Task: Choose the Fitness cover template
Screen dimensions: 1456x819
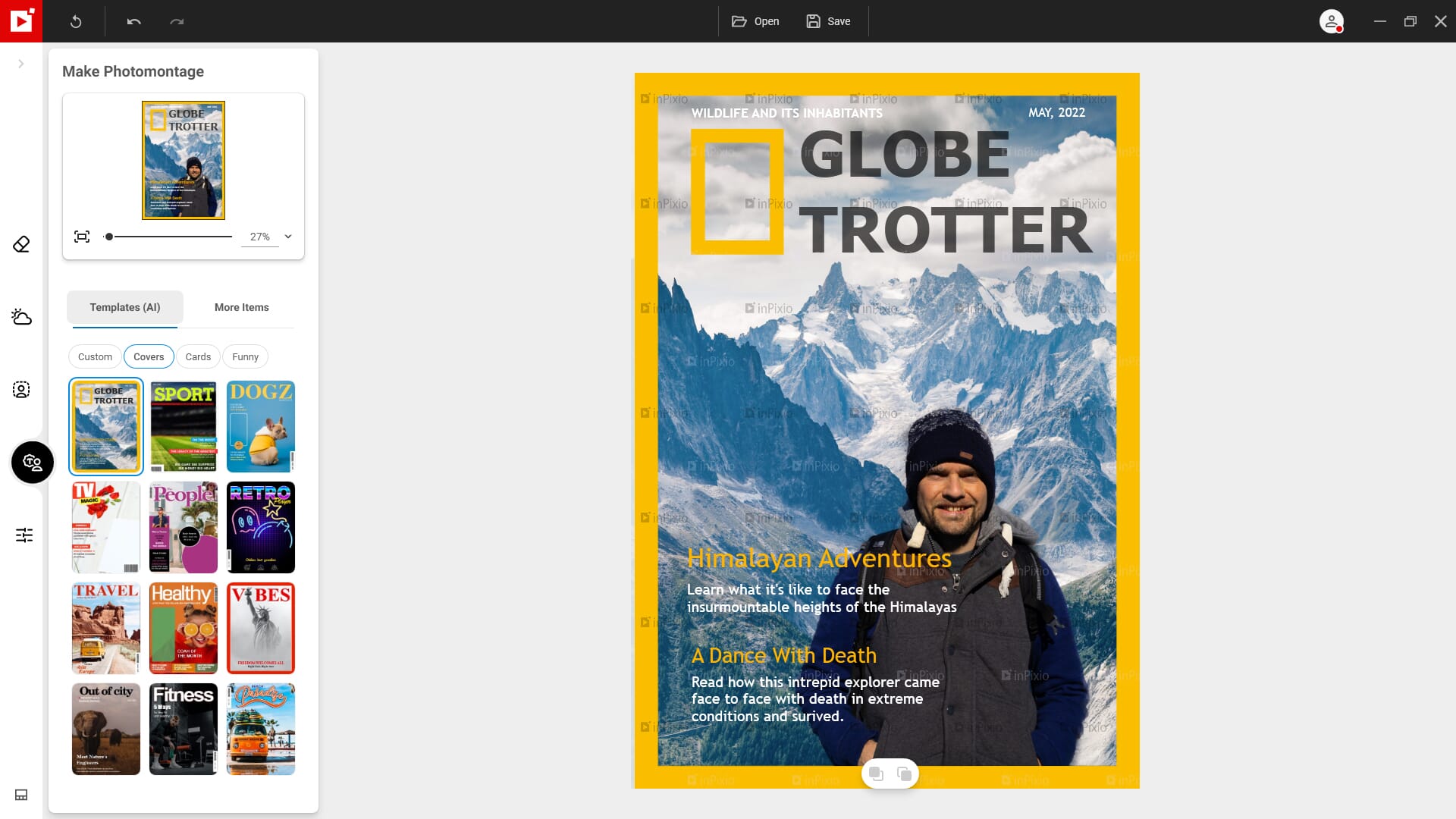Action: point(184,729)
